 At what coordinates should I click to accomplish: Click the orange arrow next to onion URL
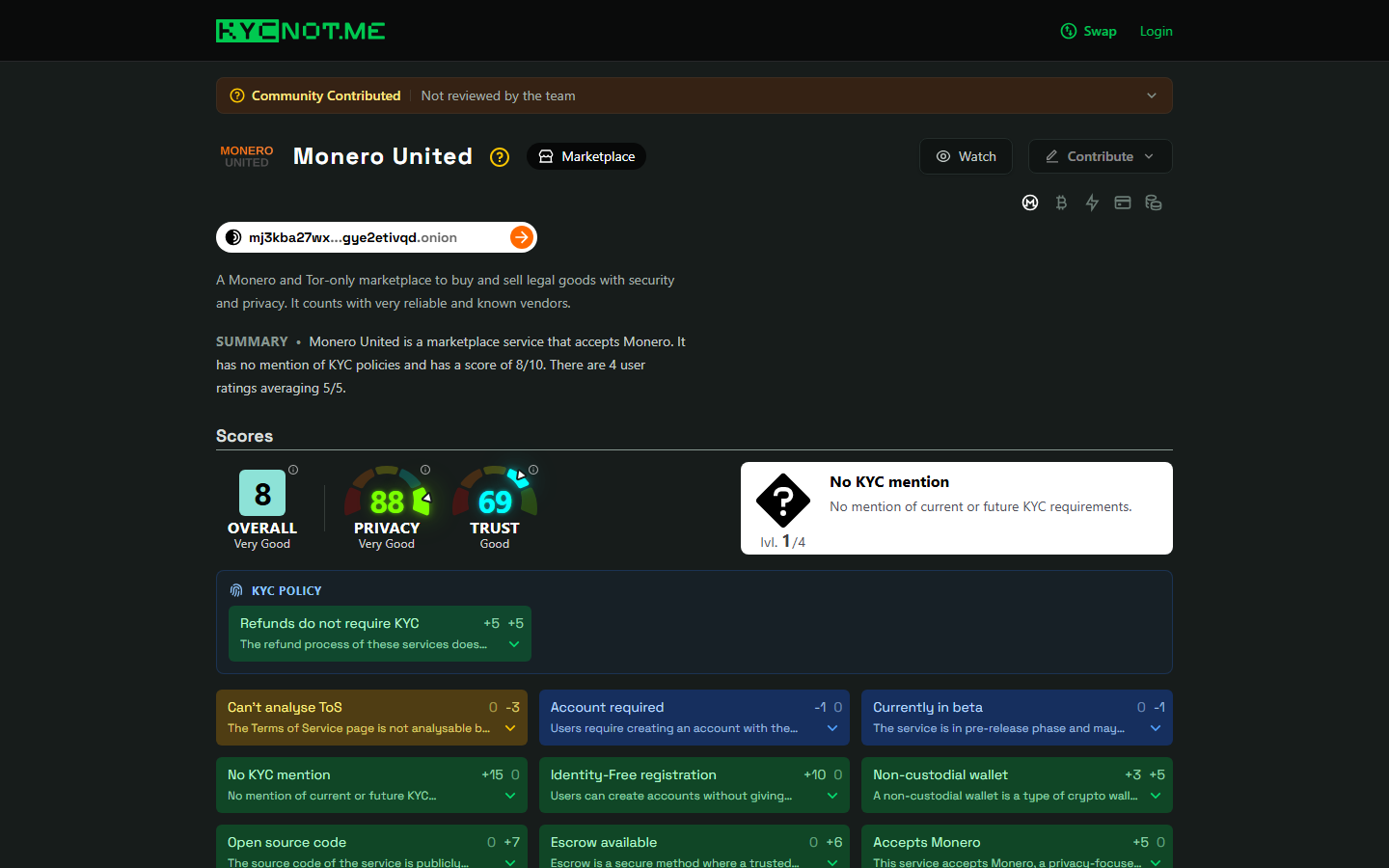521,237
